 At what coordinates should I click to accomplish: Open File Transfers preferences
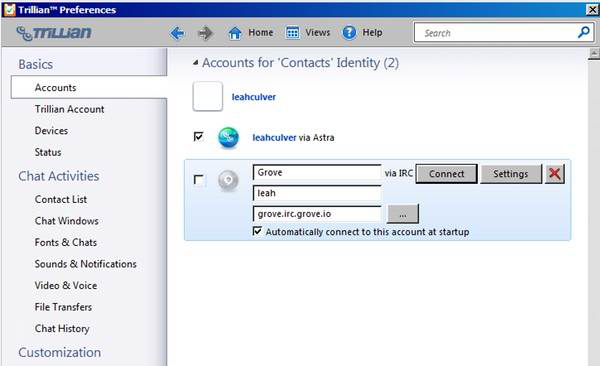click(63, 307)
